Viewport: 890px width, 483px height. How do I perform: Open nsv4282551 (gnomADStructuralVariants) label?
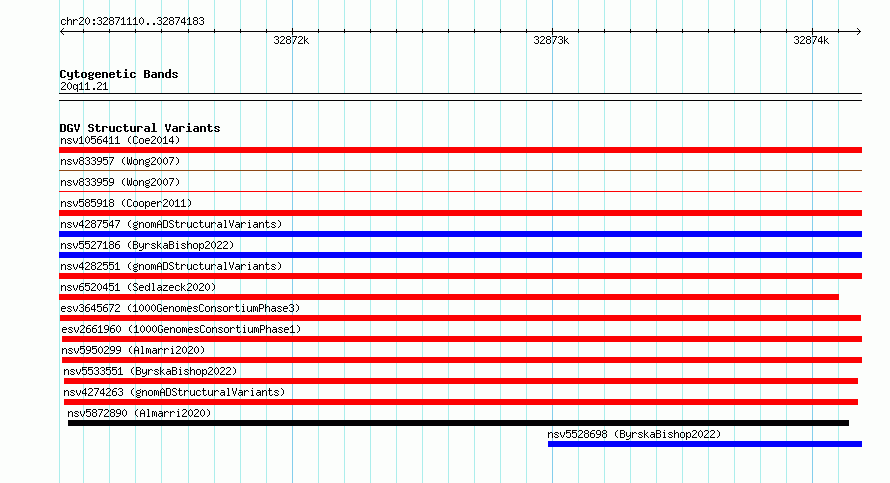[171, 266]
